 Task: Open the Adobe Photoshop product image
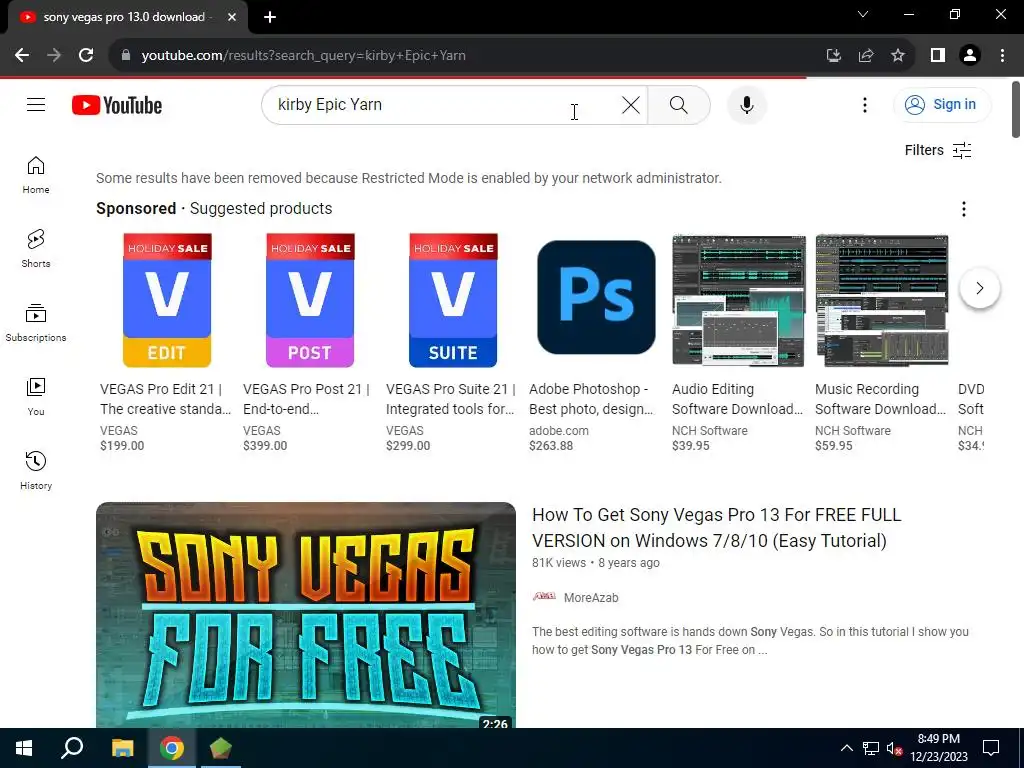point(596,297)
